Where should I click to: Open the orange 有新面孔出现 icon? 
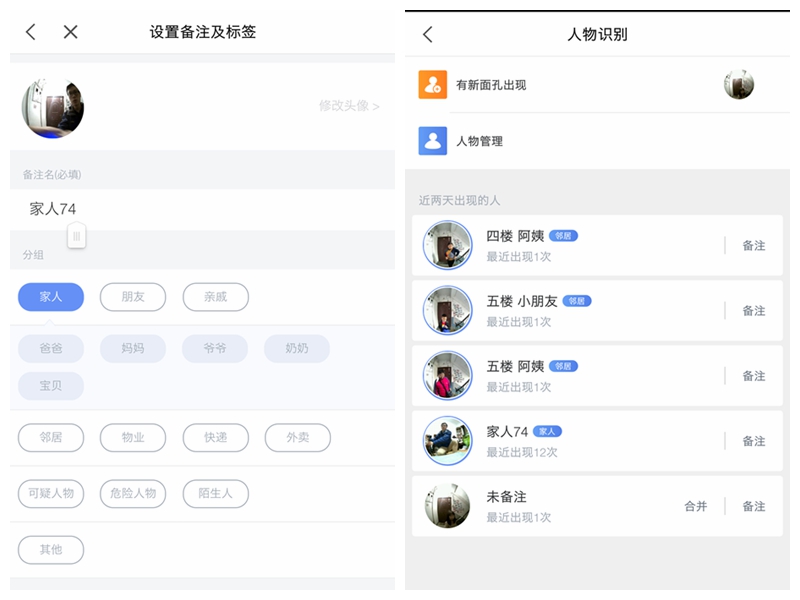(x=433, y=85)
